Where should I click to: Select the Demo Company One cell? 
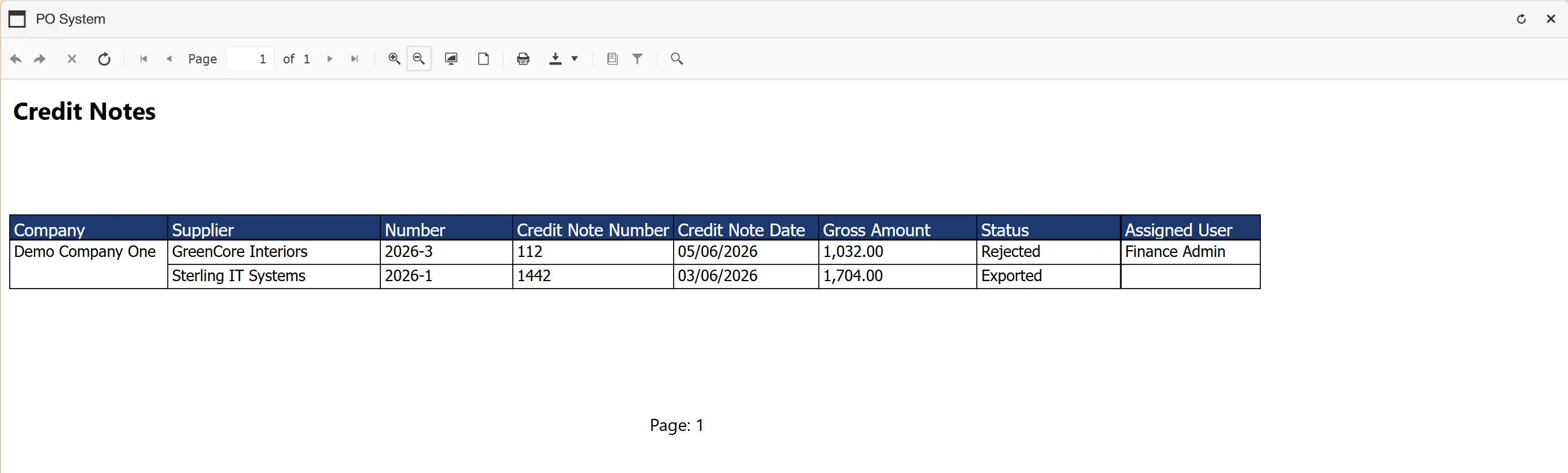[89, 264]
